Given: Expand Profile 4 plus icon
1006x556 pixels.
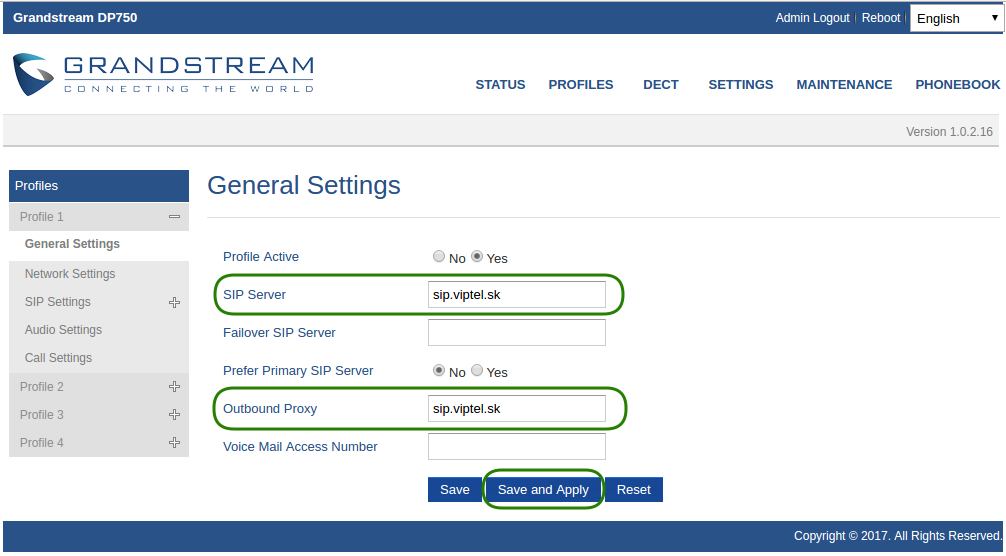Looking at the screenshot, I should click(x=175, y=442).
